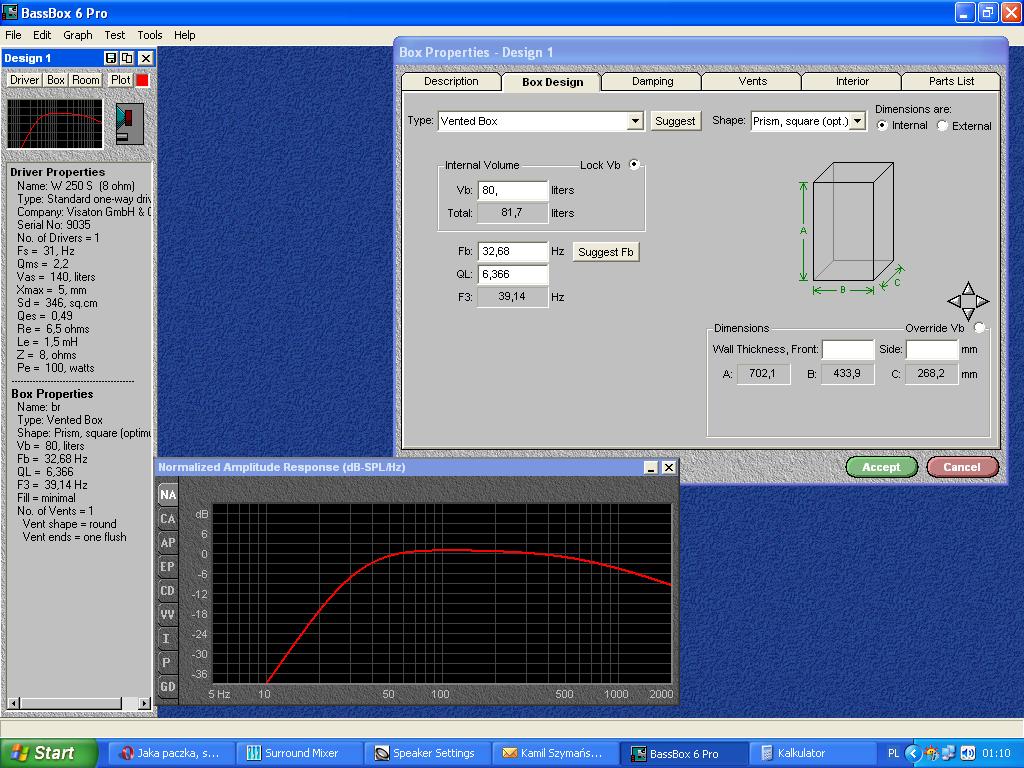Enable the Override Vb option

(x=979, y=328)
